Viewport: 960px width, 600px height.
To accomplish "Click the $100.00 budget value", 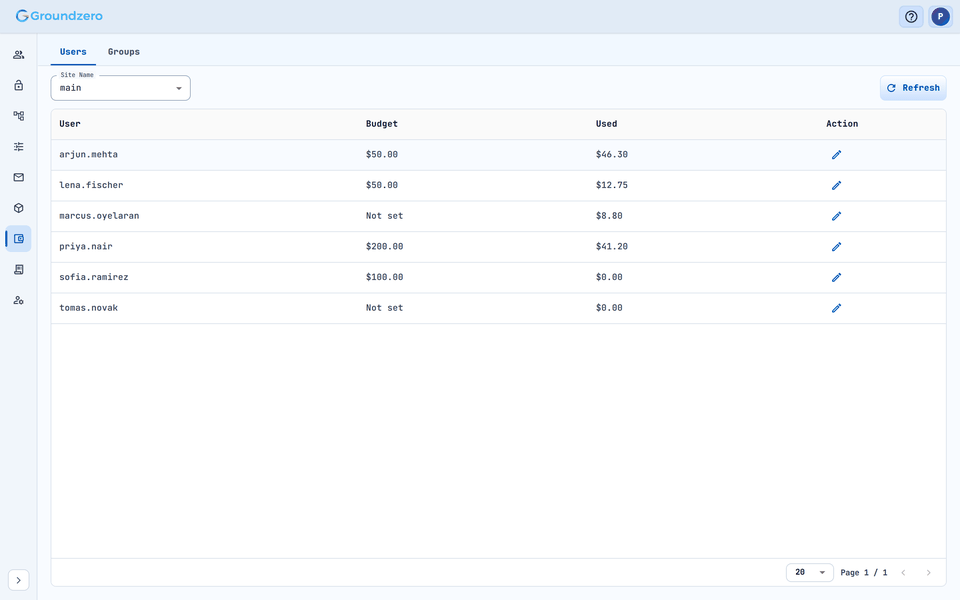I will coord(384,277).
